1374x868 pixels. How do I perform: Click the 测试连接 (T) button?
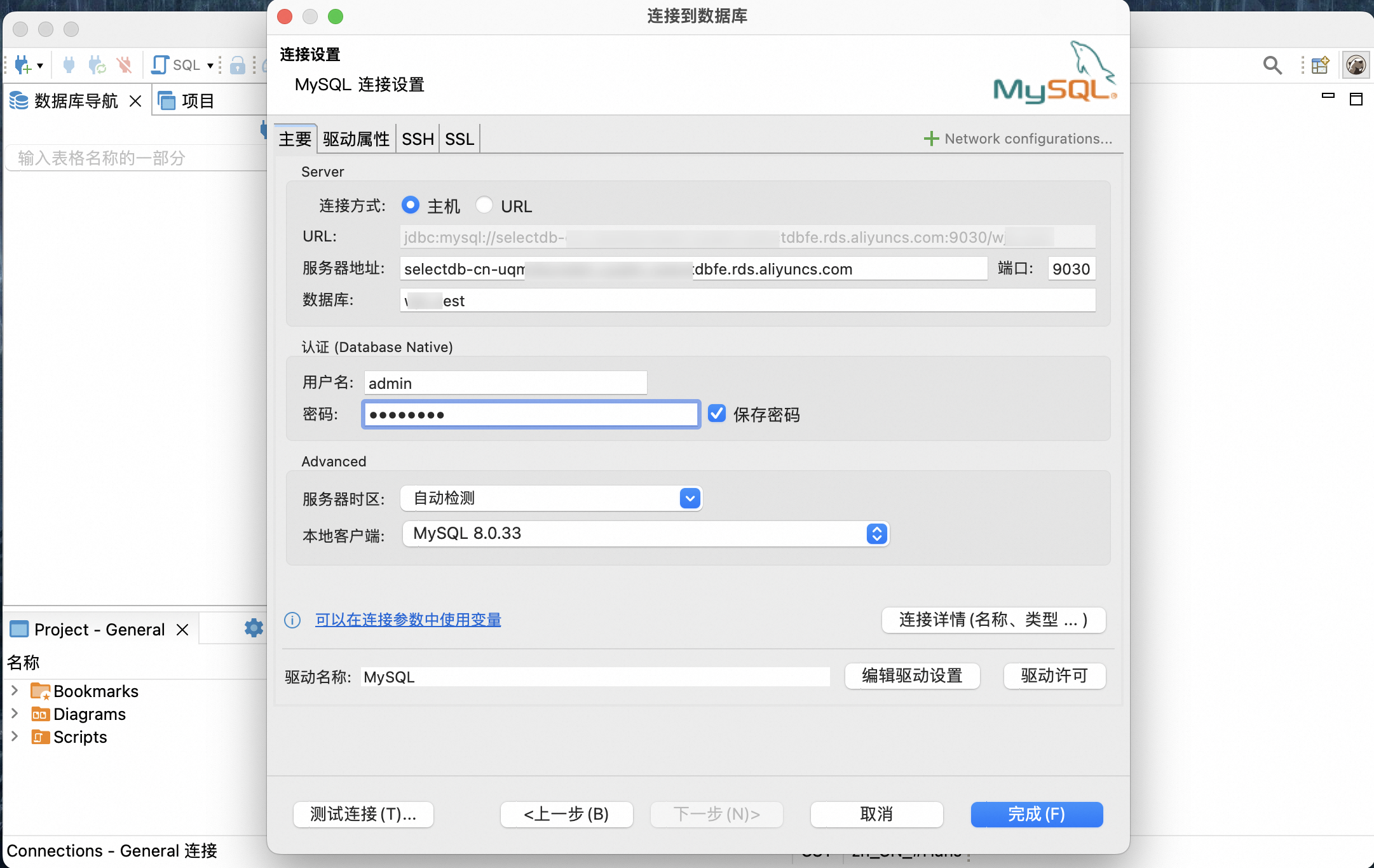click(x=363, y=814)
